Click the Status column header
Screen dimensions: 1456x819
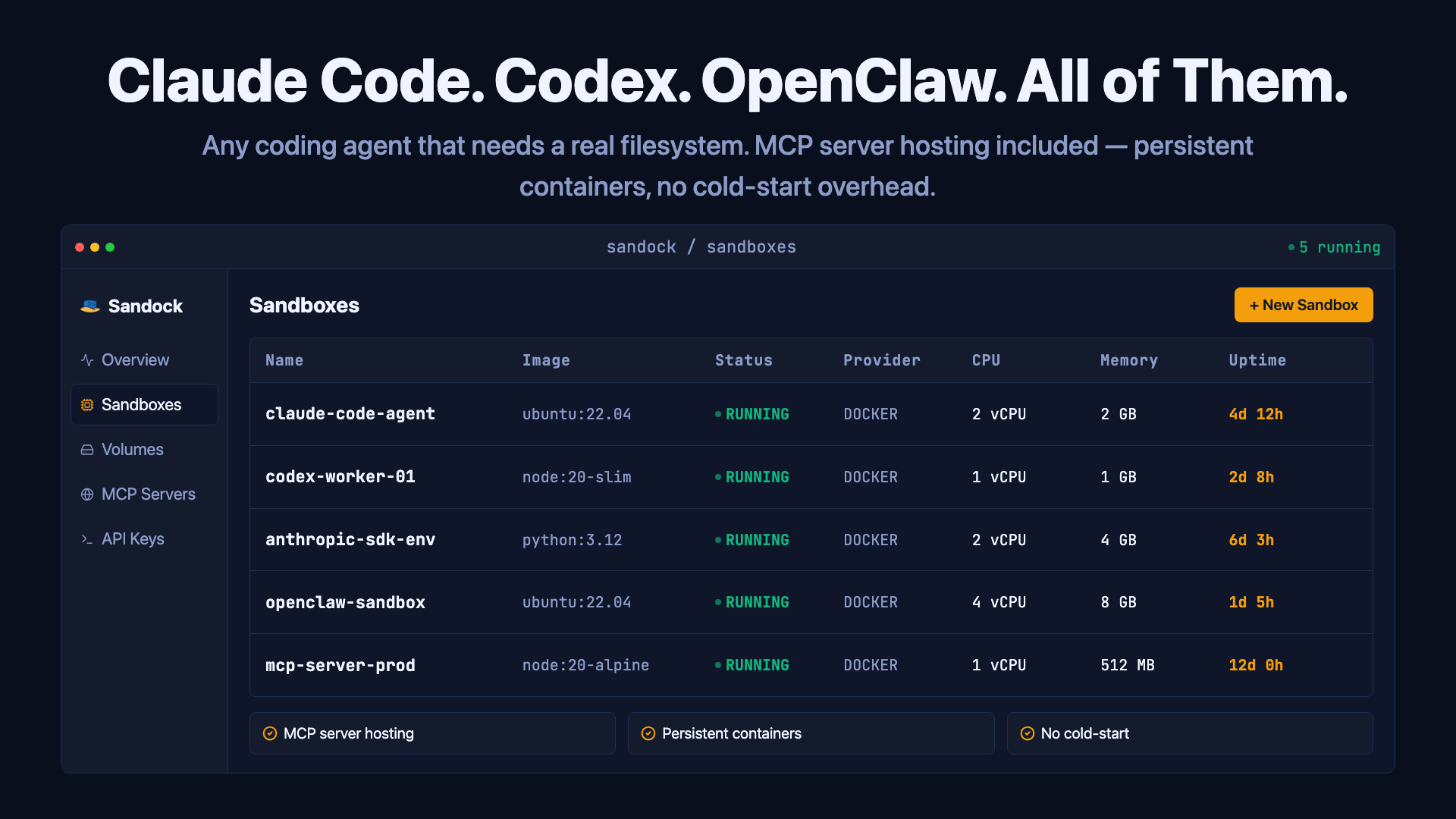[743, 360]
